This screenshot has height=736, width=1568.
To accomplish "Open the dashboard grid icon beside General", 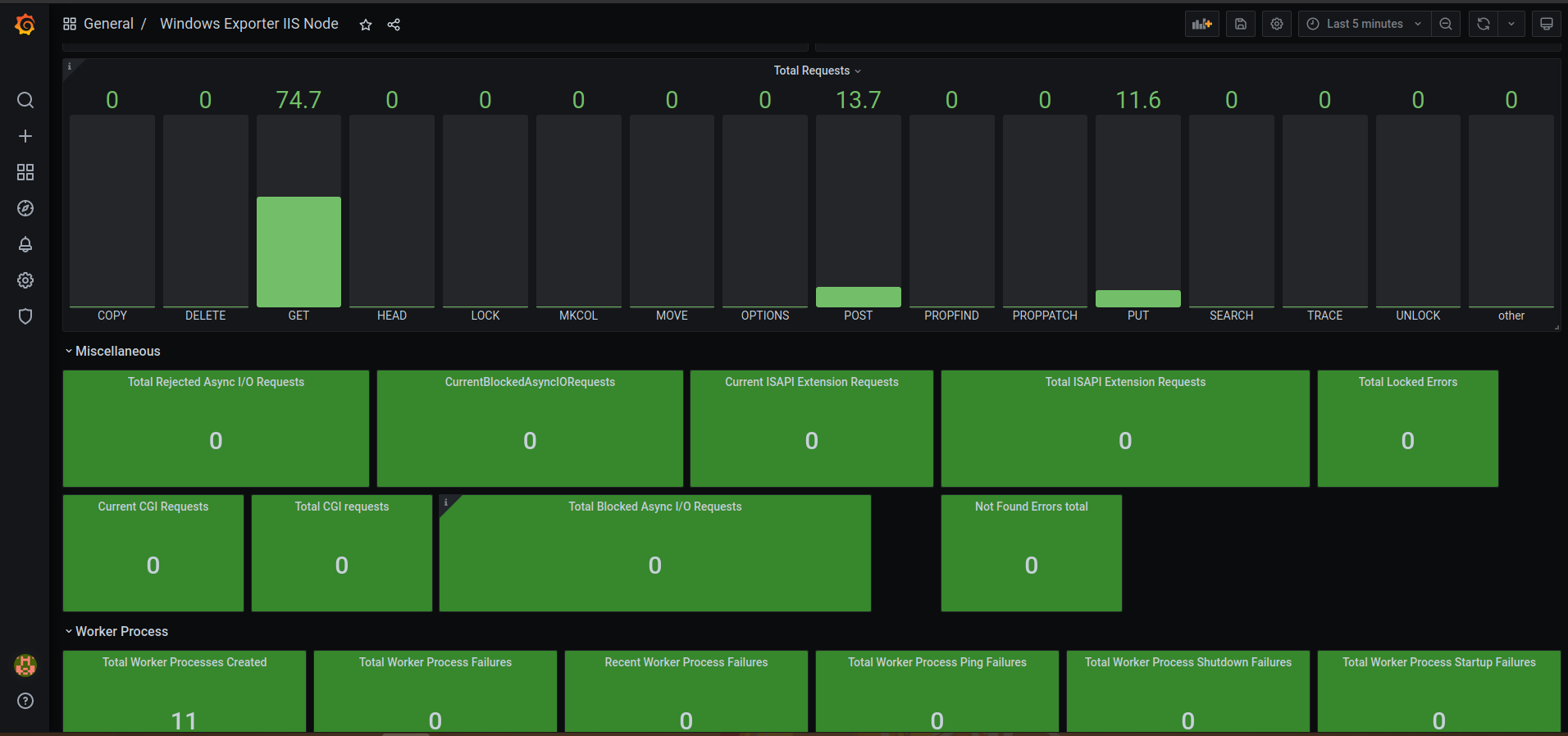I will click(x=70, y=24).
